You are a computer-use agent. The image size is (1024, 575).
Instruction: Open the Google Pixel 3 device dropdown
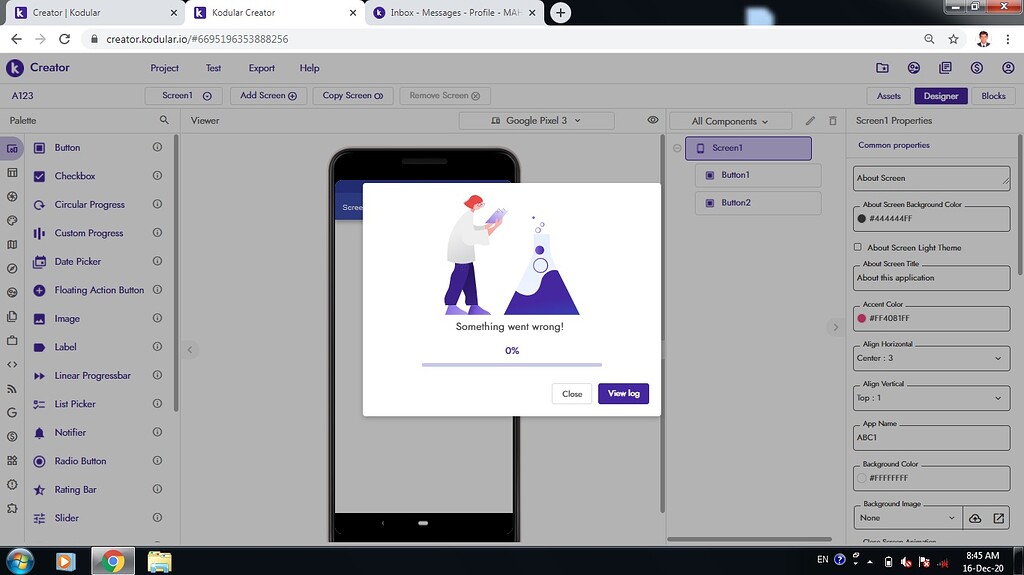(x=536, y=121)
